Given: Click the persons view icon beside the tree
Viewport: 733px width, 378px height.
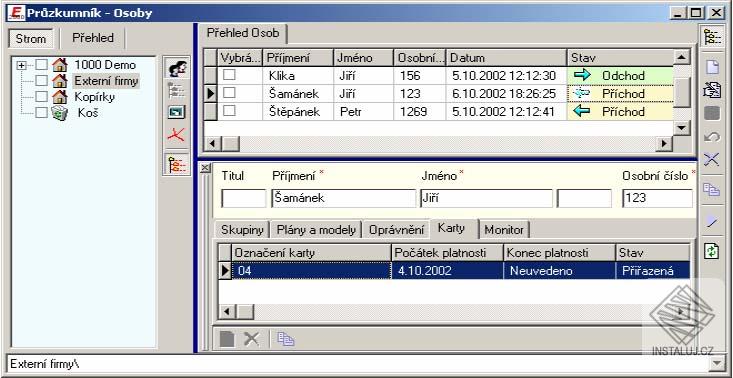Looking at the screenshot, I should point(177,69).
